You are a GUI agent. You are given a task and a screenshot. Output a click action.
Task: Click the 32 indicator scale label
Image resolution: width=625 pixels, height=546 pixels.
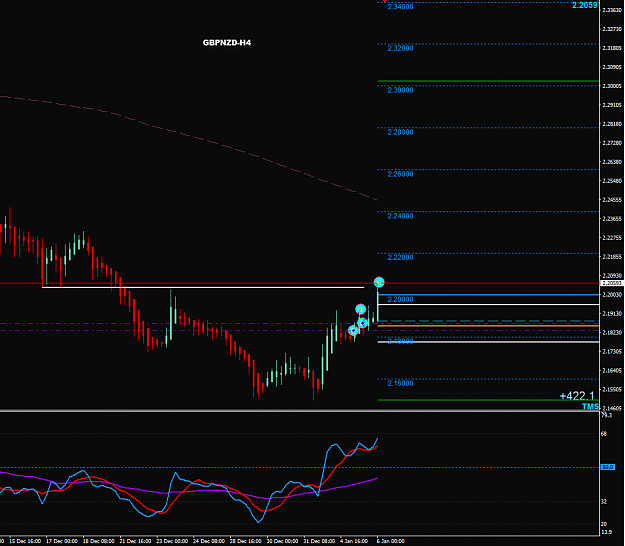click(604, 501)
